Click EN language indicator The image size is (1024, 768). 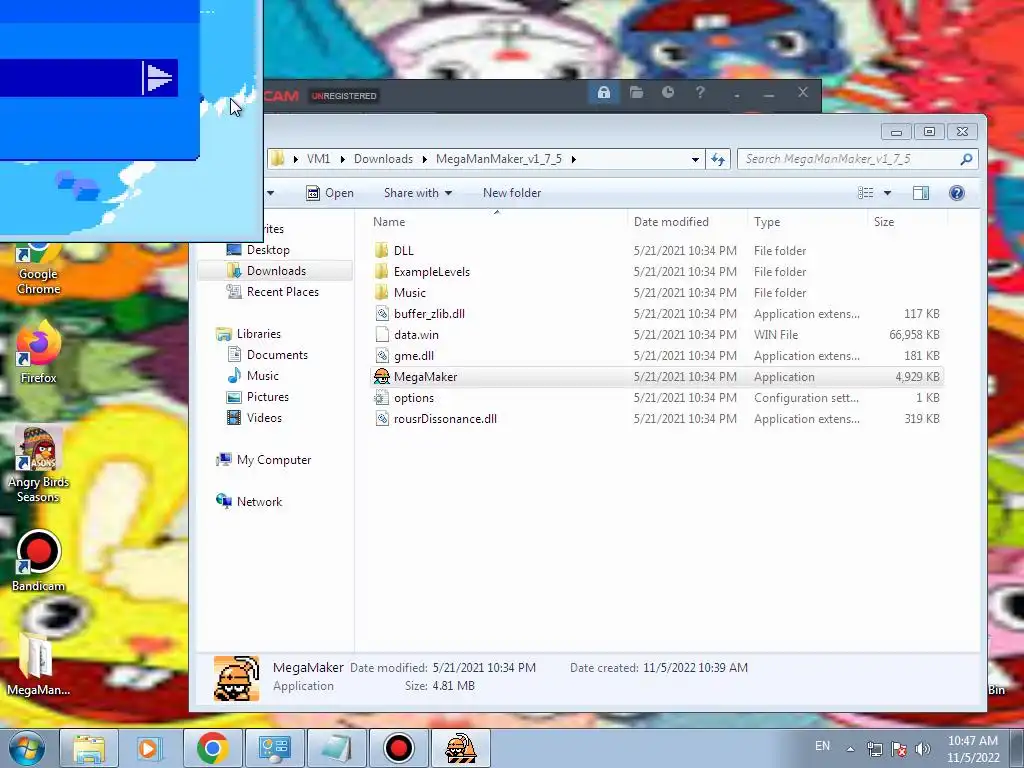(x=822, y=746)
